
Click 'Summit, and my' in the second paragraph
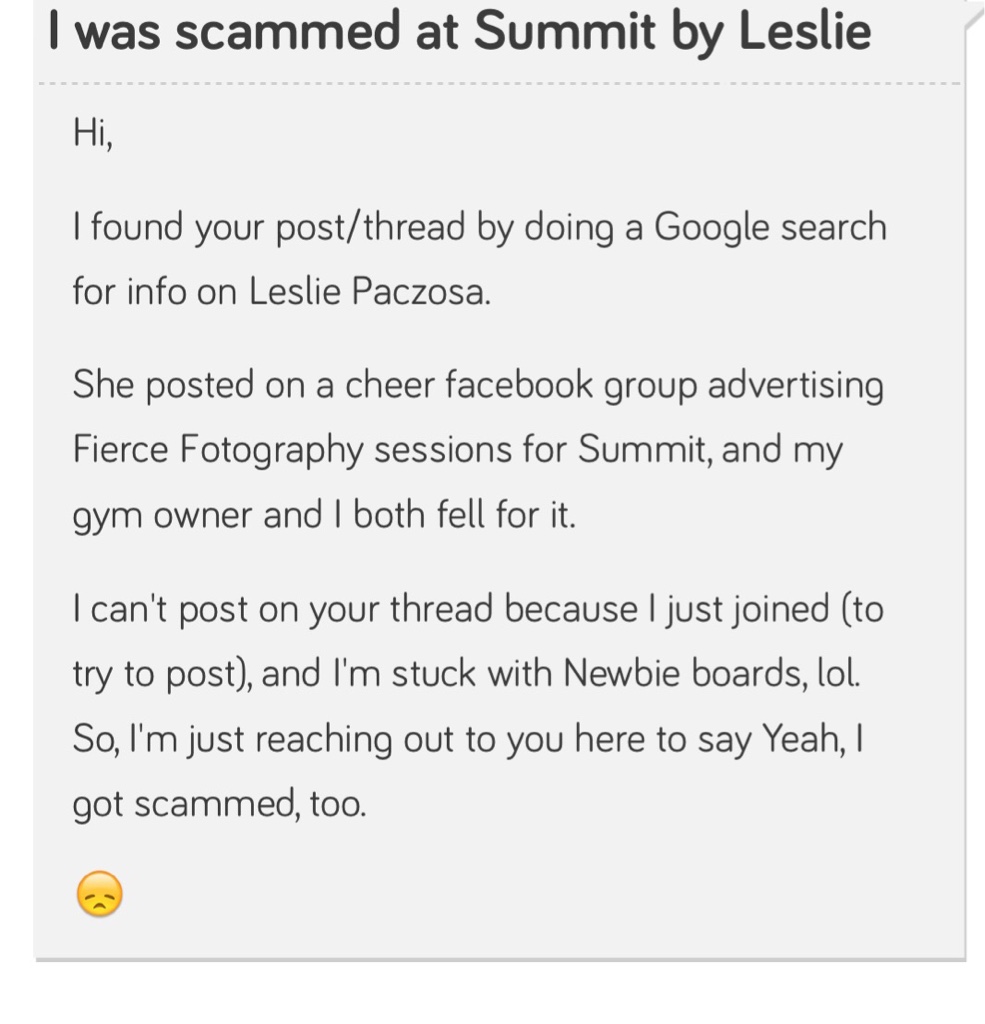click(x=710, y=451)
